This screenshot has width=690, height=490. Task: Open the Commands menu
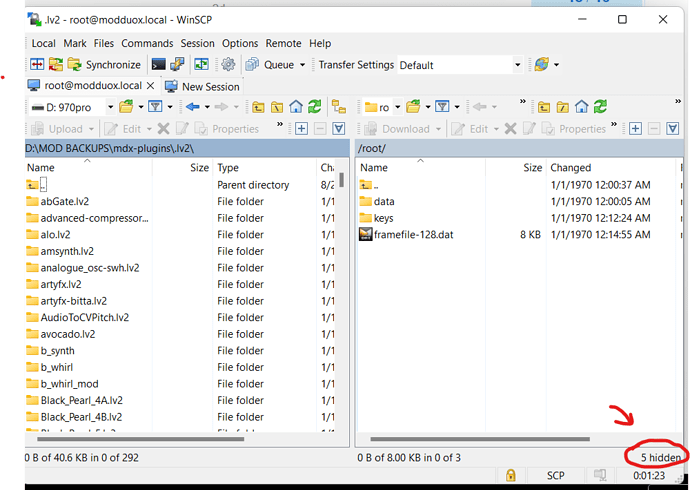pos(147,43)
